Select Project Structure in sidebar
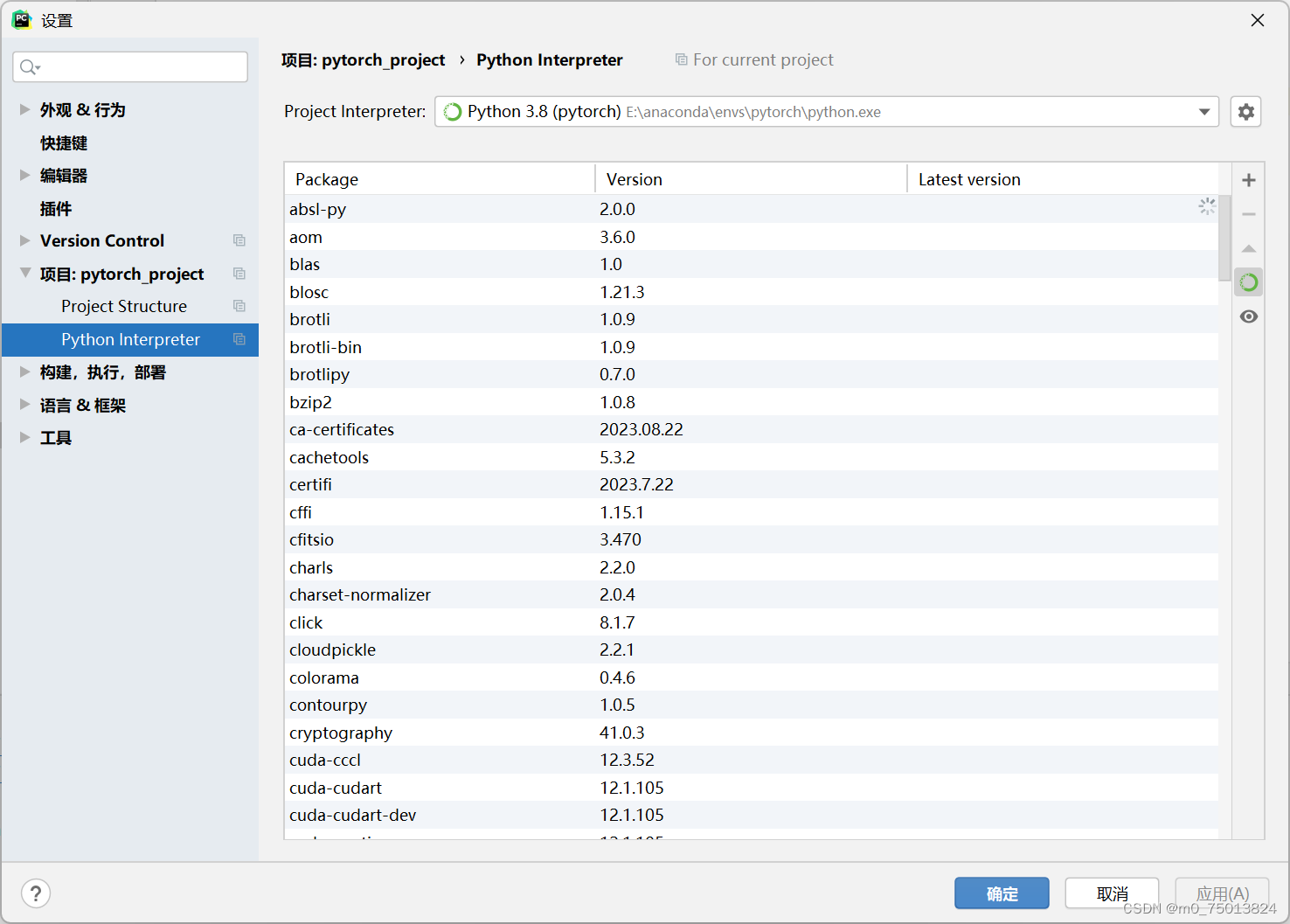The height and width of the screenshot is (924, 1290). pyautogui.click(x=124, y=306)
